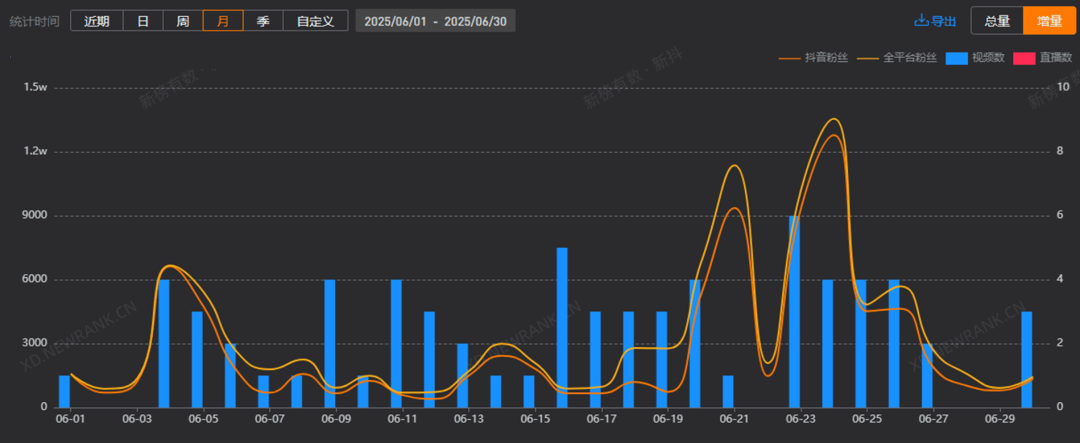Click the blue video bar on 06-16
1080x443 pixels.
click(x=562, y=327)
